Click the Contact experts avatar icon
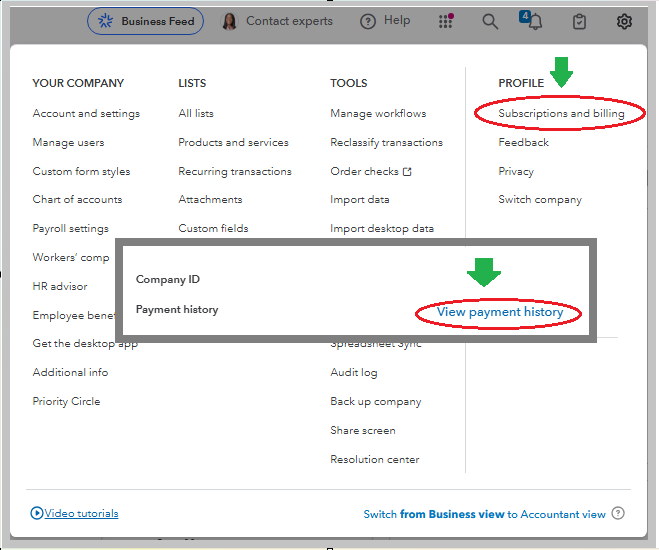 tap(229, 21)
